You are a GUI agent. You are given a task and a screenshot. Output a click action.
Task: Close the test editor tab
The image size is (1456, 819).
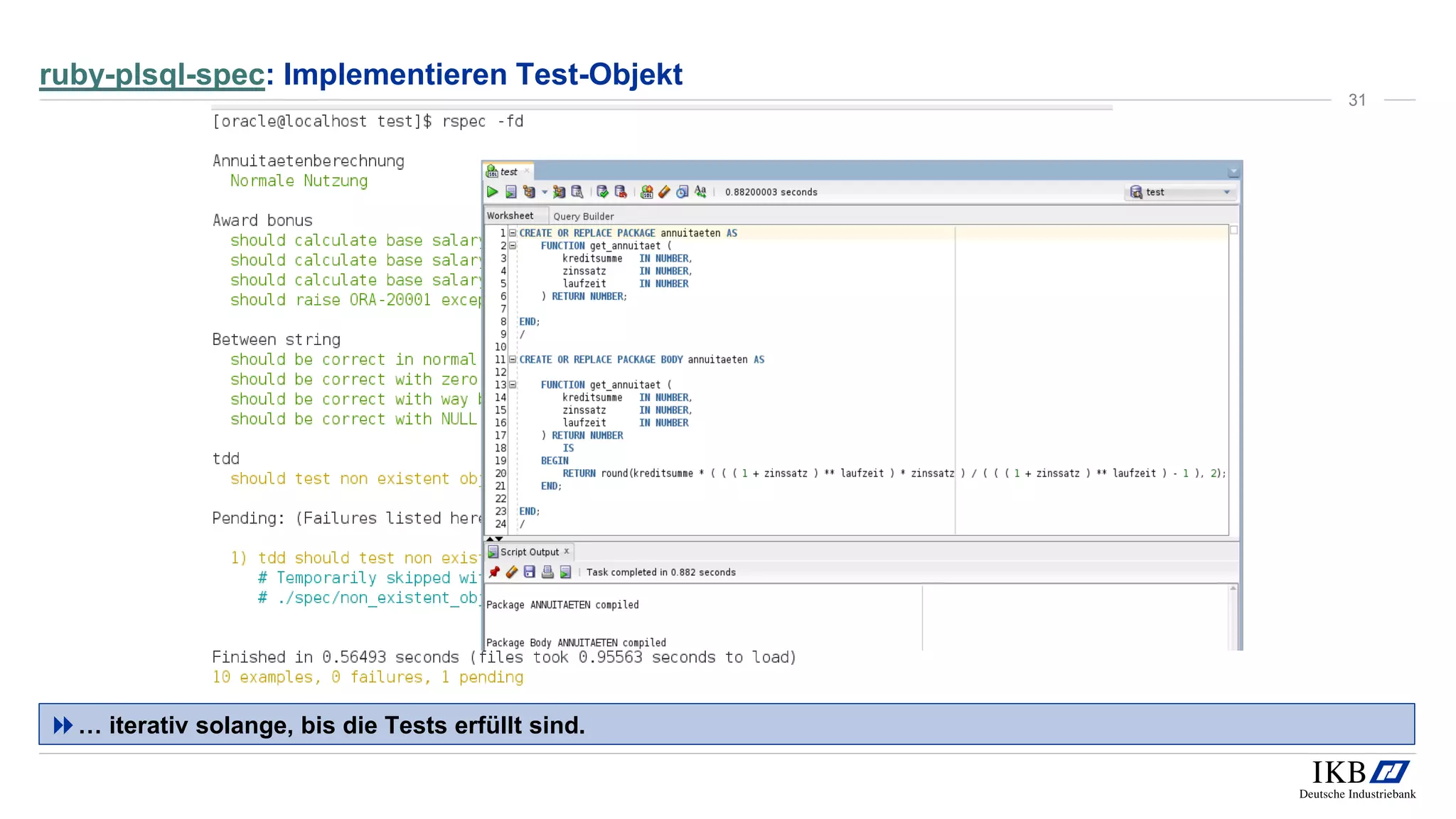click(527, 171)
